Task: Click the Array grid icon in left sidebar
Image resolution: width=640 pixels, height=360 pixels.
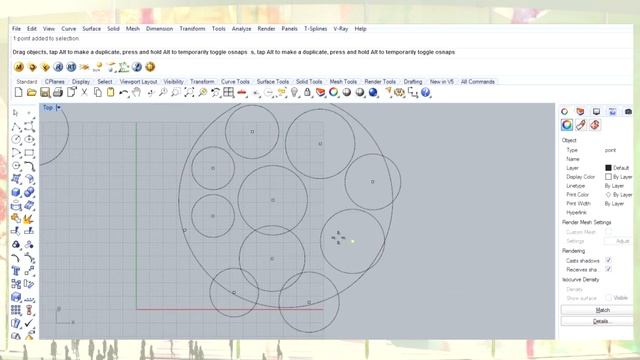Action: coord(16,310)
